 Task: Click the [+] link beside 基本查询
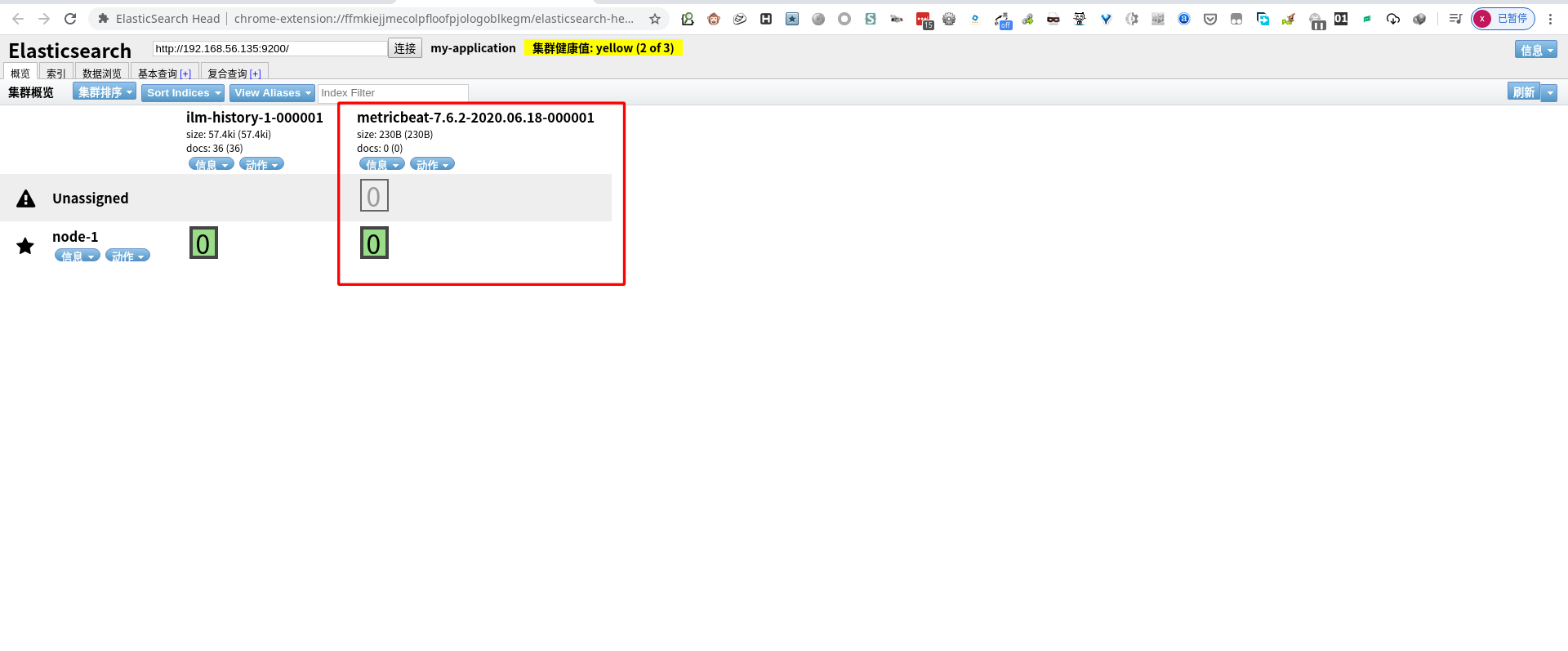coord(185,74)
